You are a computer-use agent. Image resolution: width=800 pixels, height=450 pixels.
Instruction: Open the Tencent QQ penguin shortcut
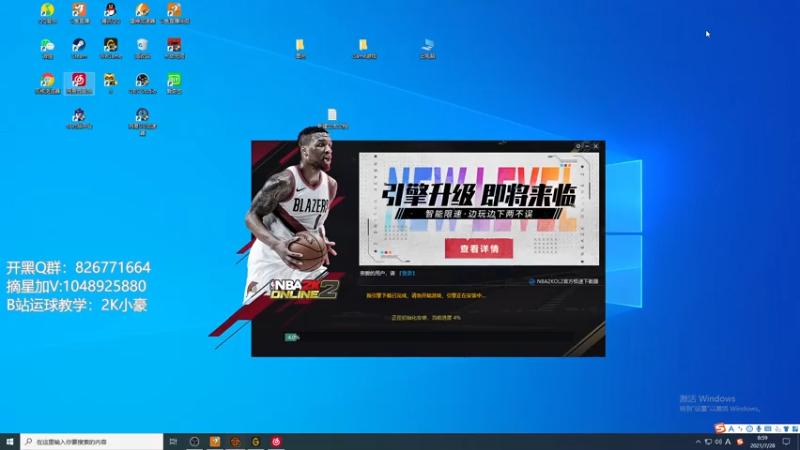pos(110,13)
